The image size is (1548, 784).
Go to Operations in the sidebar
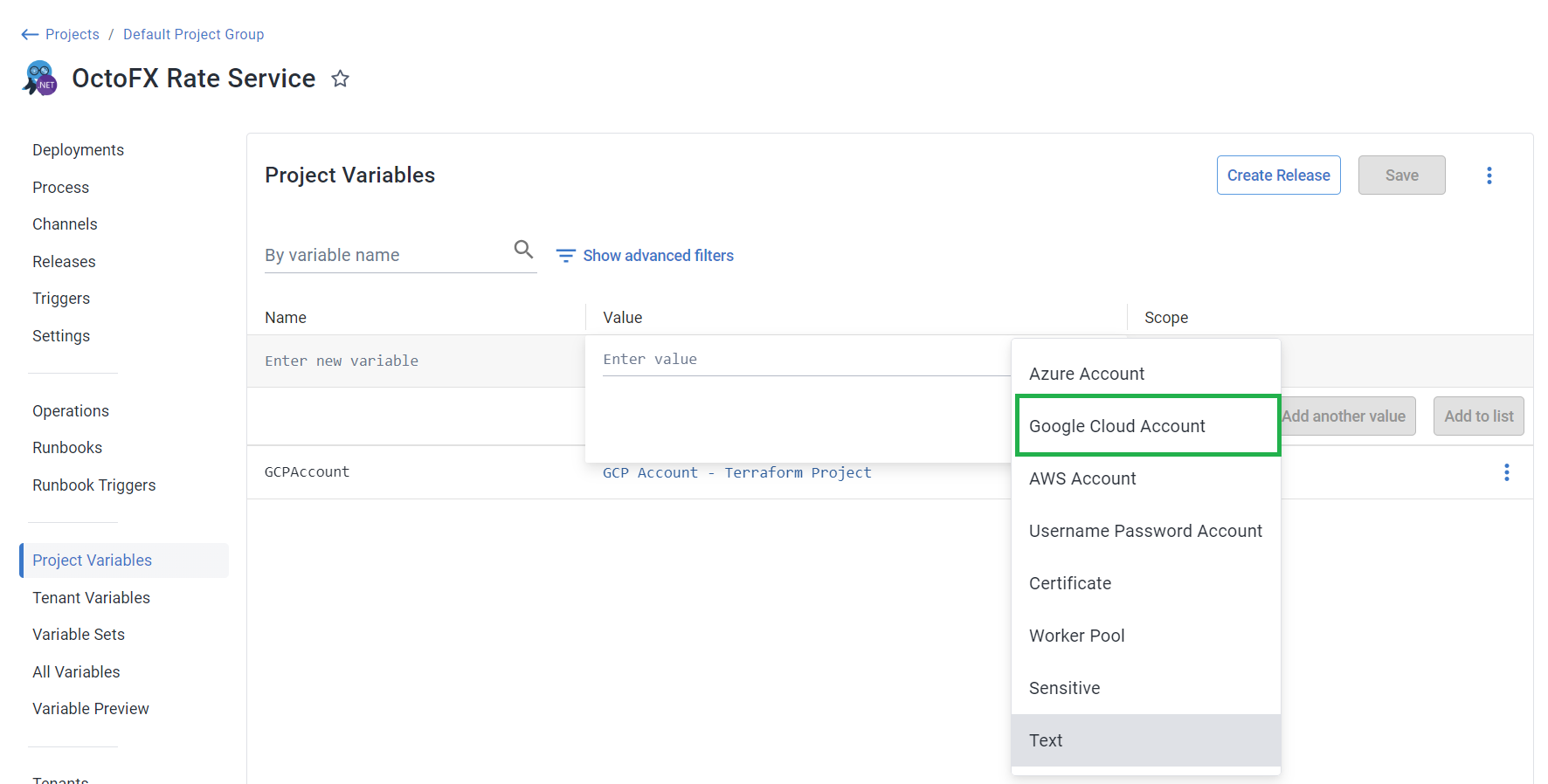(71, 411)
